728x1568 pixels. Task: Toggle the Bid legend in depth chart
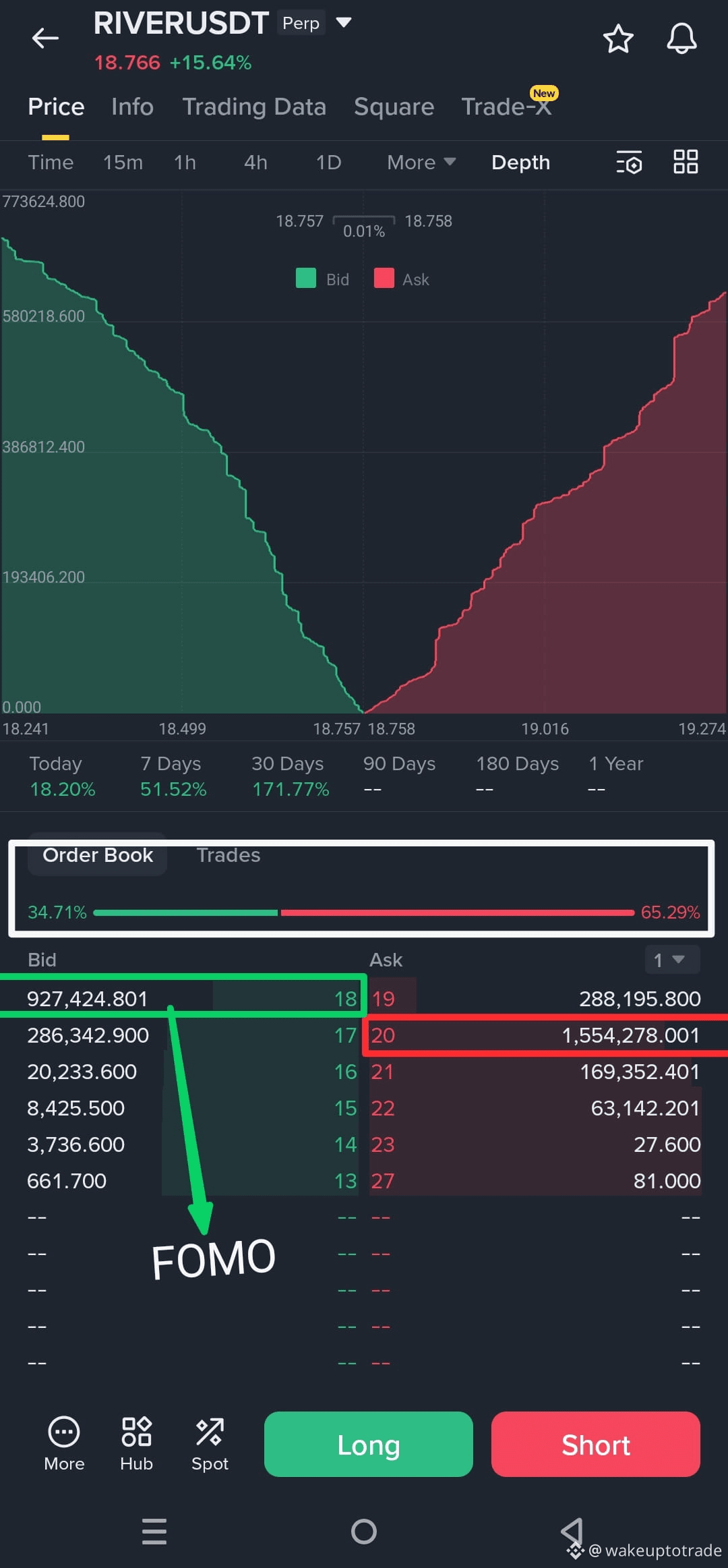(323, 279)
